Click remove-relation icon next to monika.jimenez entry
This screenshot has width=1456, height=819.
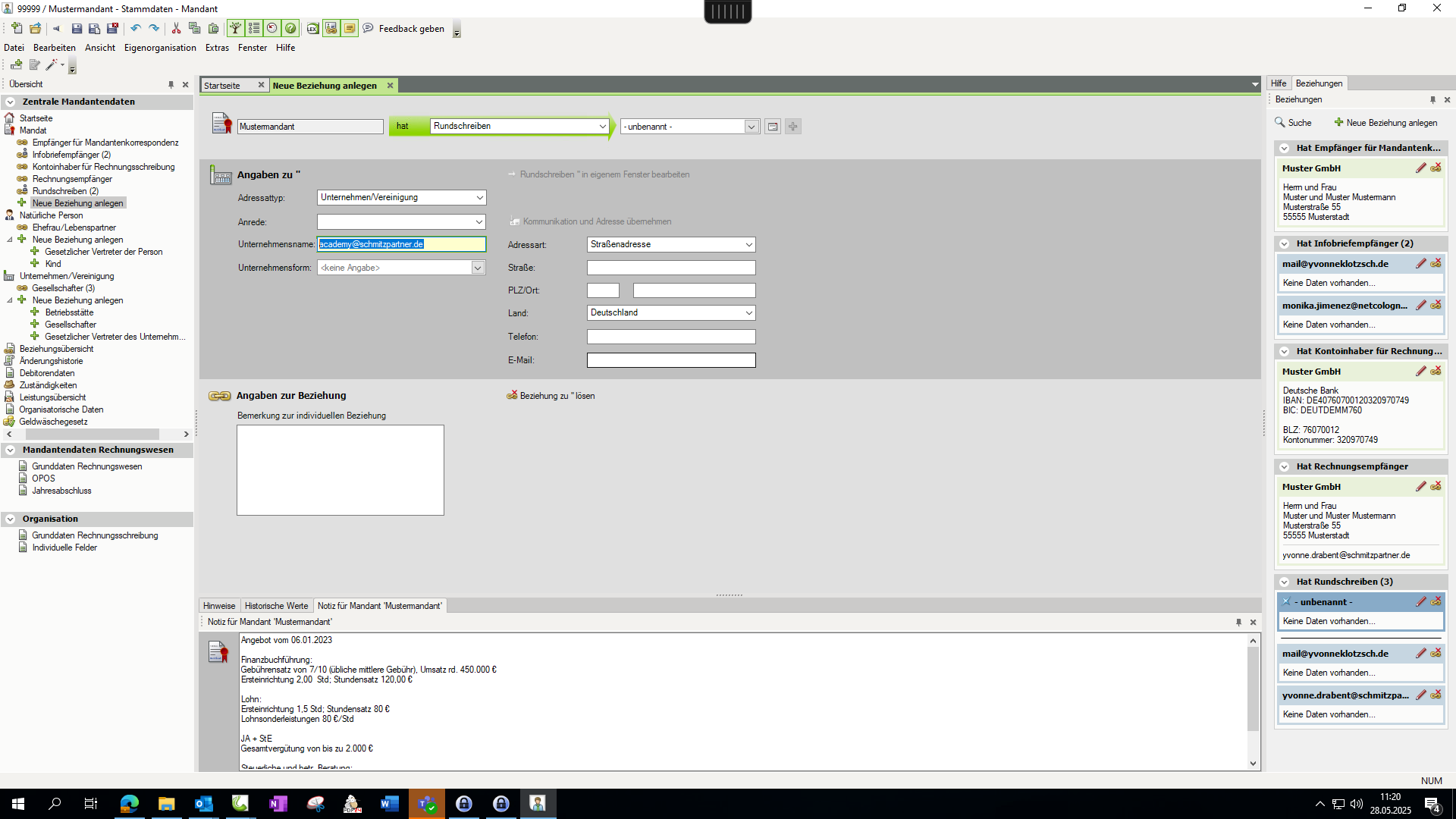point(1436,305)
